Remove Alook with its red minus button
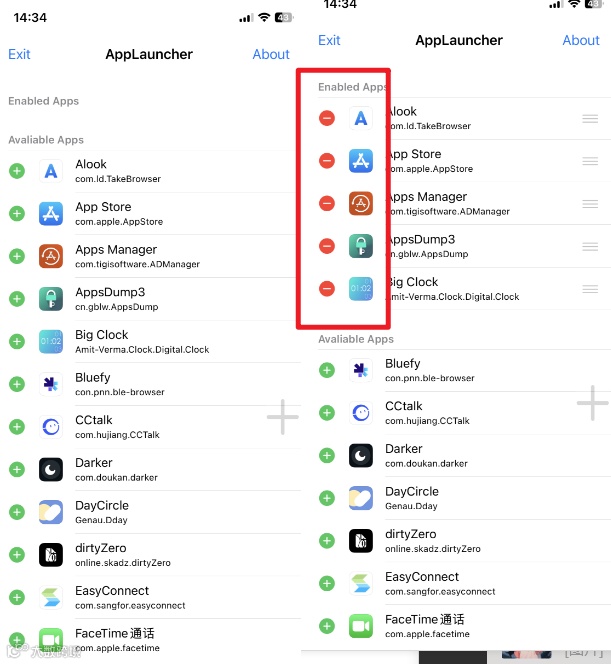 326,118
